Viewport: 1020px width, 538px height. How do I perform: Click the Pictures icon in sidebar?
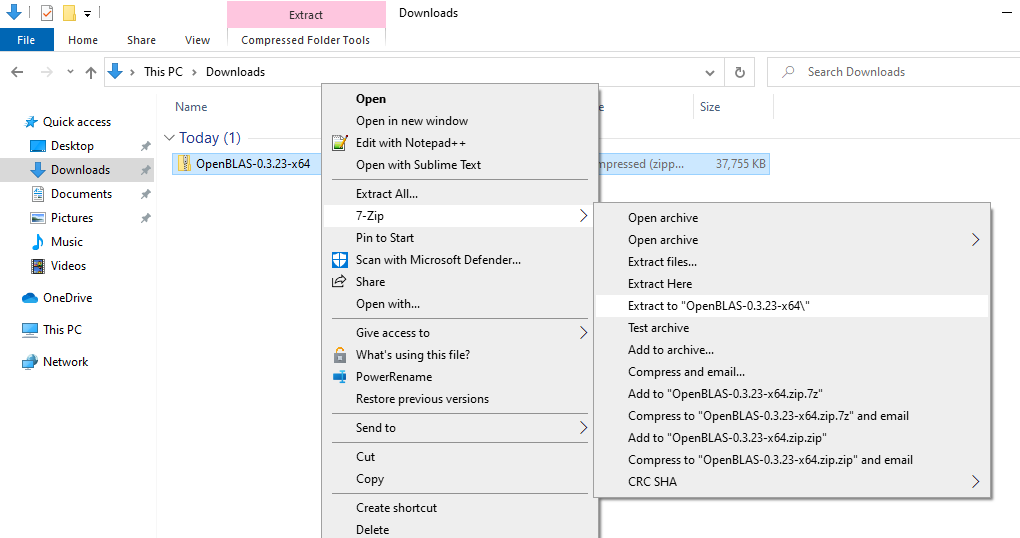tap(38, 218)
